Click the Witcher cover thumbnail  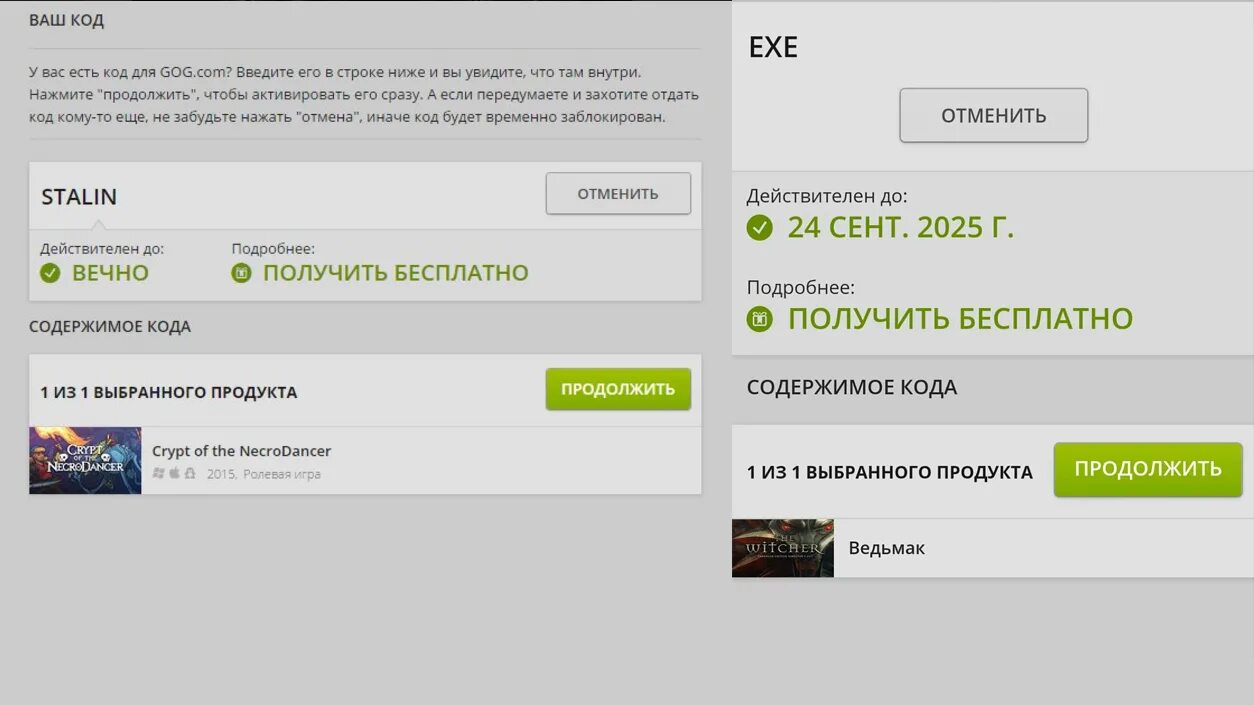(x=782, y=548)
